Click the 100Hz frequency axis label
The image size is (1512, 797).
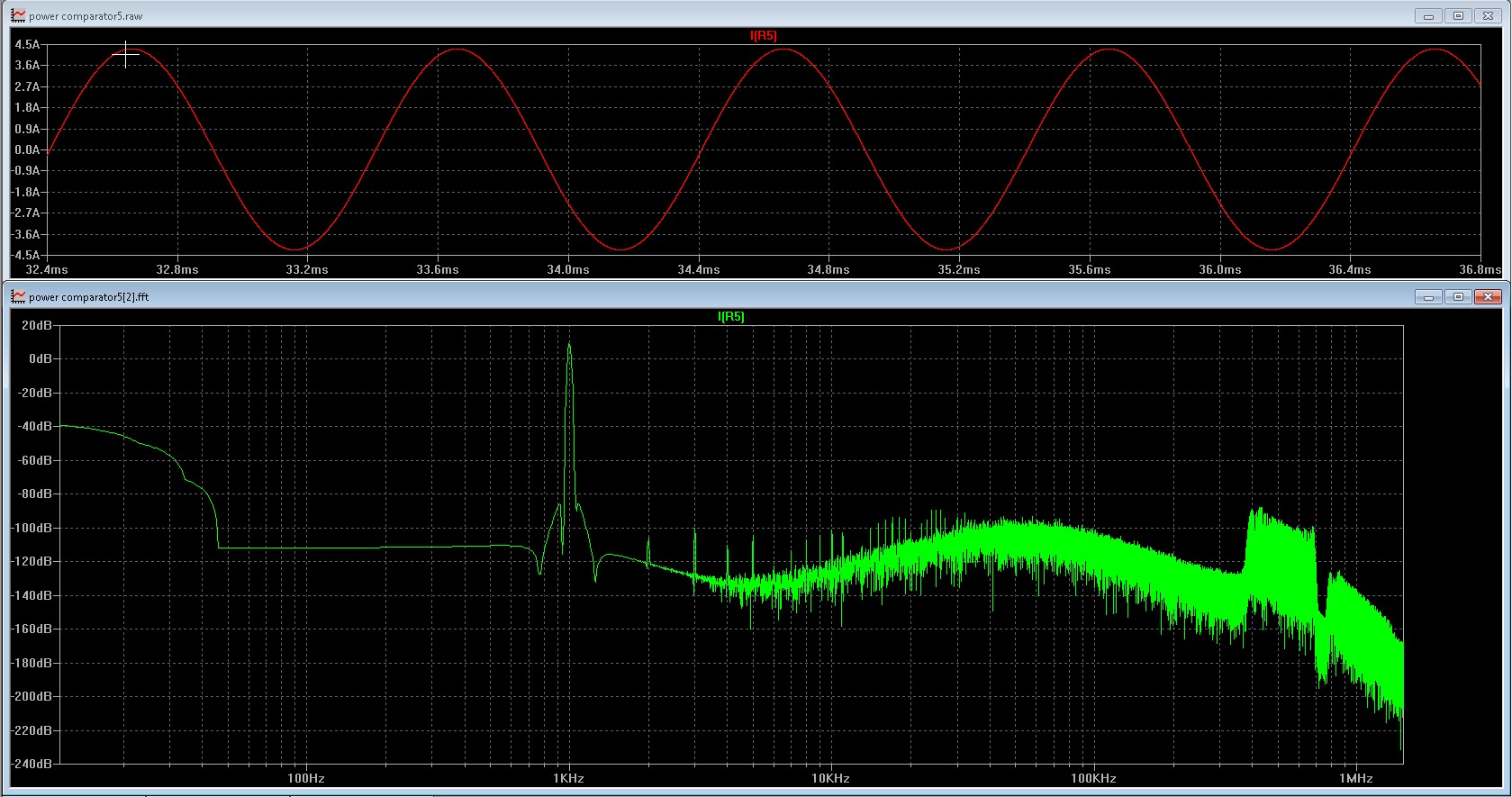pyautogui.click(x=306, y=778)
